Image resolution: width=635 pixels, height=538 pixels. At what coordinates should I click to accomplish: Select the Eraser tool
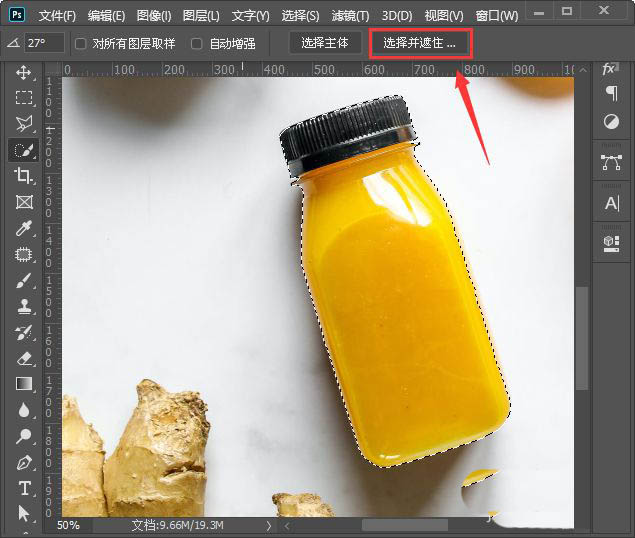24,359
